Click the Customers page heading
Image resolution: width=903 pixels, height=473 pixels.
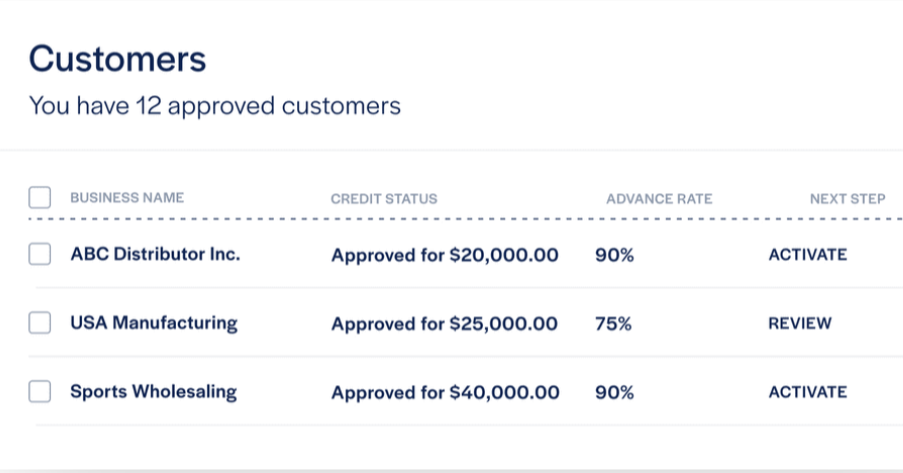click(x=117, y=59)
